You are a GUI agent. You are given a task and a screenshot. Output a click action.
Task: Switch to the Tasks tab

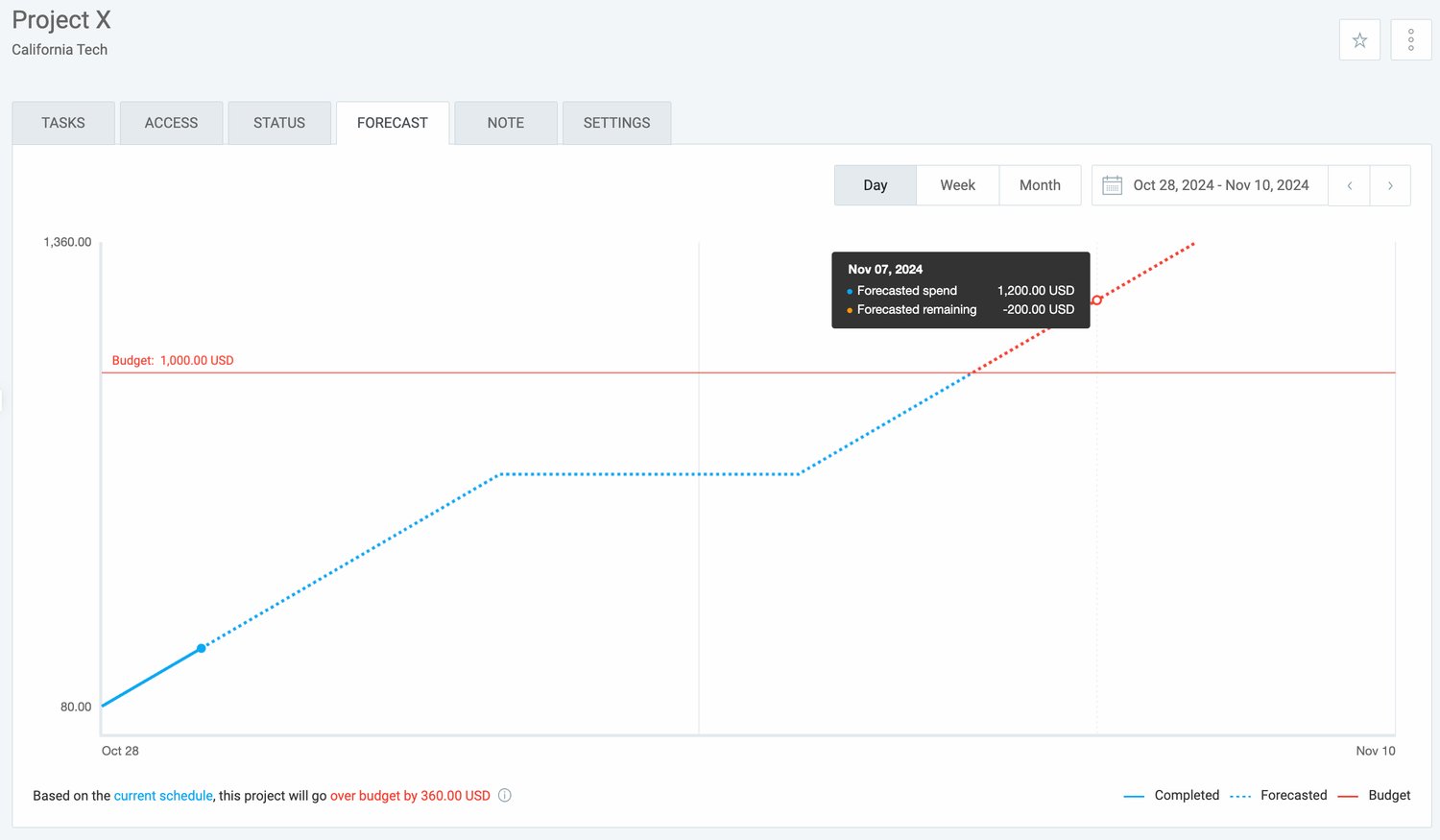[x=63, y=123]
